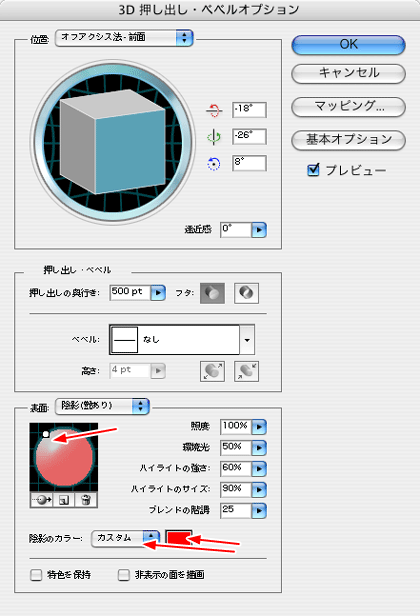Viewport: 420px width, 616px height.
Task: Click the Z-axis rotation icon
Action: pyautogui.click(x=214, y=164)
